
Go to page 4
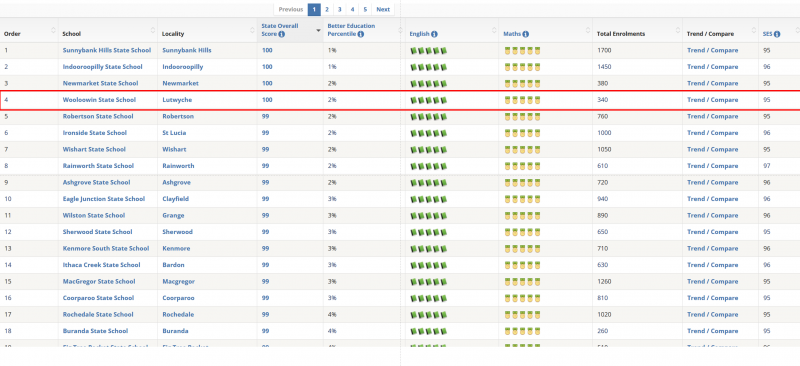352,9
